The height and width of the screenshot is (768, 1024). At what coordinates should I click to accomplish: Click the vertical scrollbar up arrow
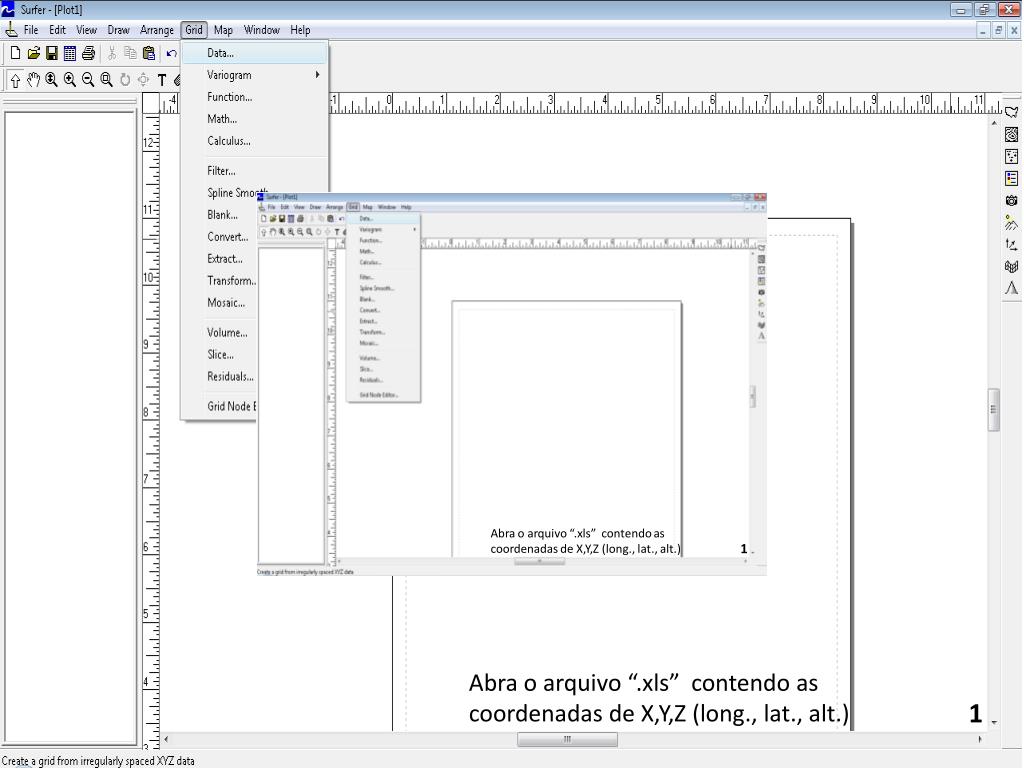[x=994, y=123]
